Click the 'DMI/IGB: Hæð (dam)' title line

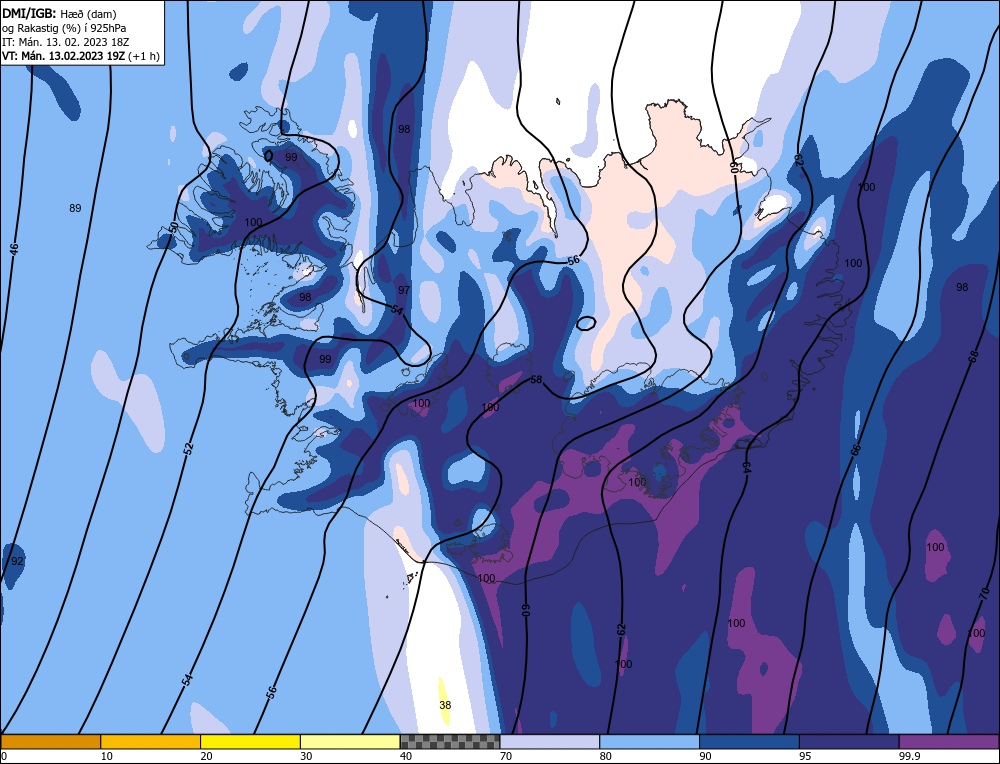pos(59,13)
